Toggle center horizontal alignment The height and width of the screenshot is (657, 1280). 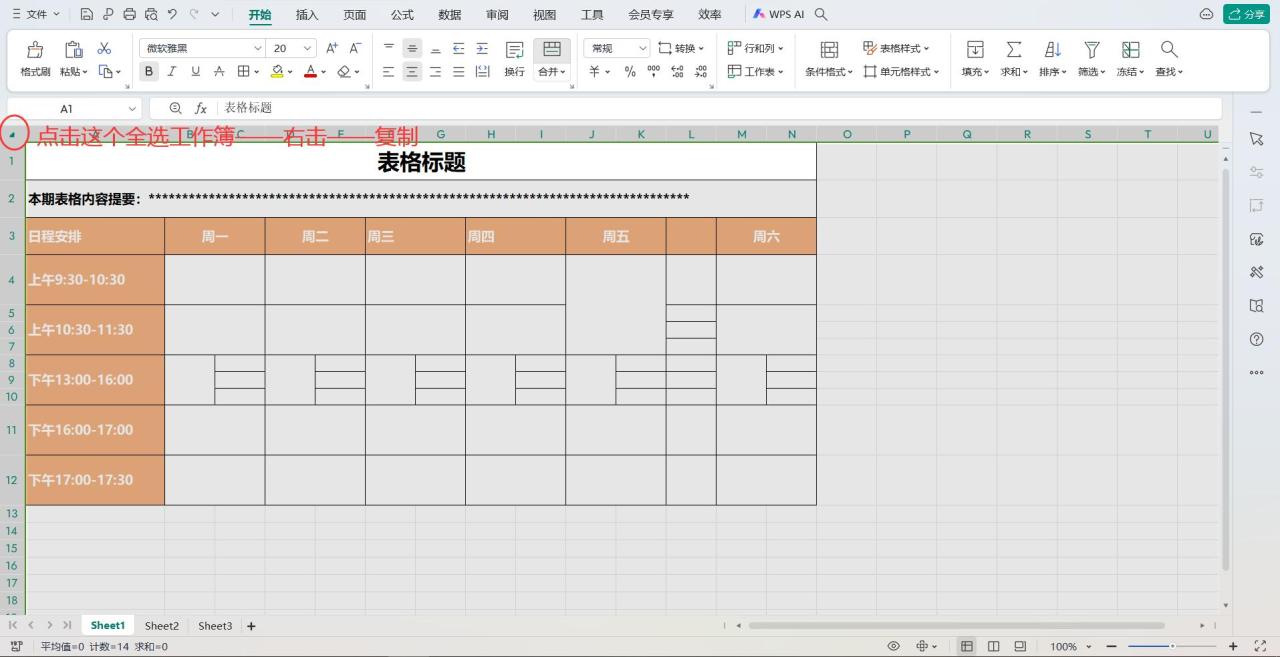pos(412,71)
